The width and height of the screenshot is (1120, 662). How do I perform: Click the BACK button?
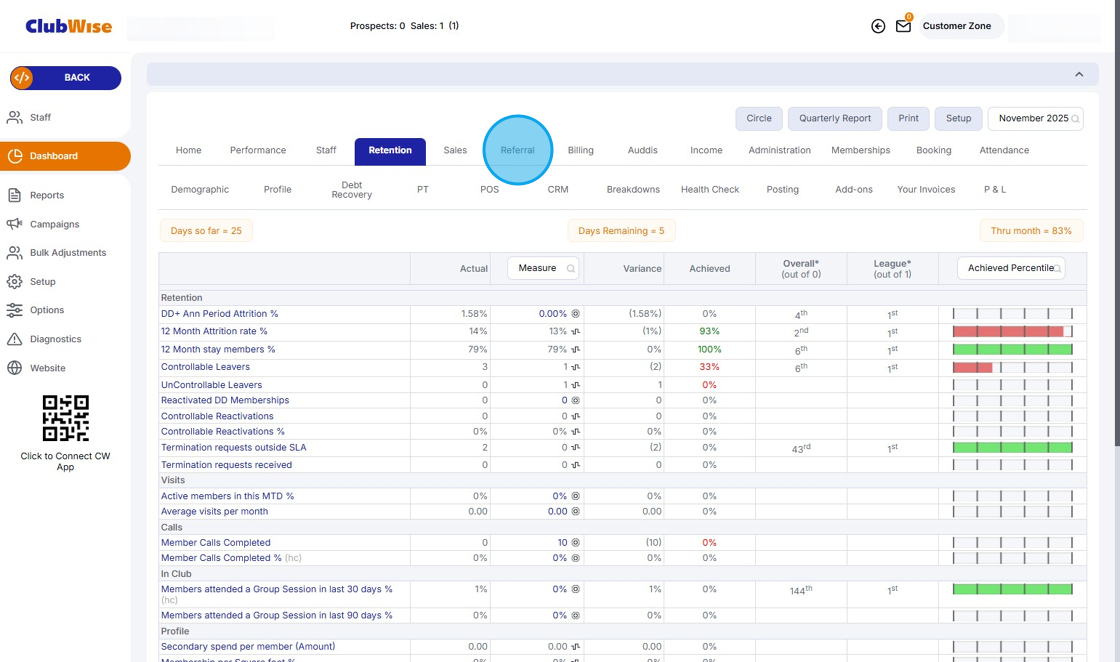pos(66,78)
